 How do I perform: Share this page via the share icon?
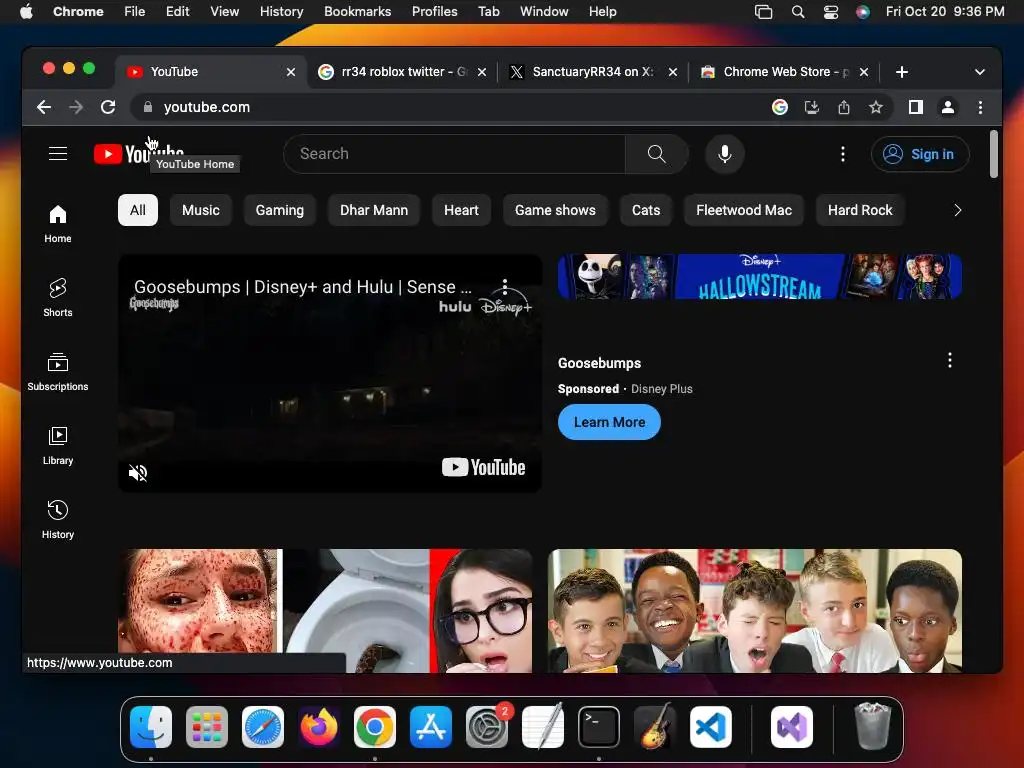tap(843, 107)
